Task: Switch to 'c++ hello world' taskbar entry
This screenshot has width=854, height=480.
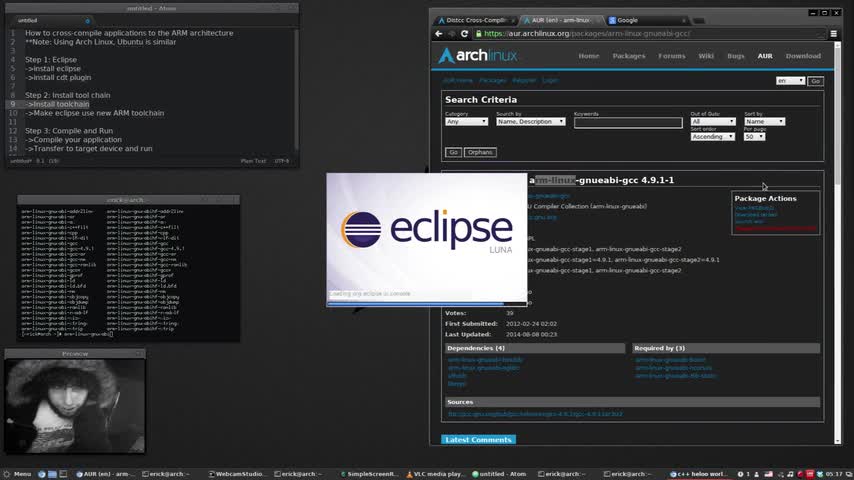Action: click(x=698, y=474)
